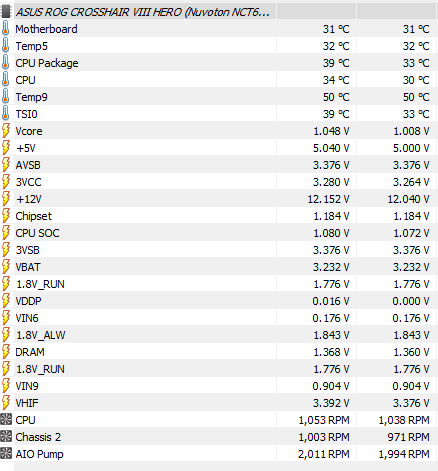The image size is (438, 471).
Task: Click the fan icon next to Chassis 2
Action: [x=6, y=436]
